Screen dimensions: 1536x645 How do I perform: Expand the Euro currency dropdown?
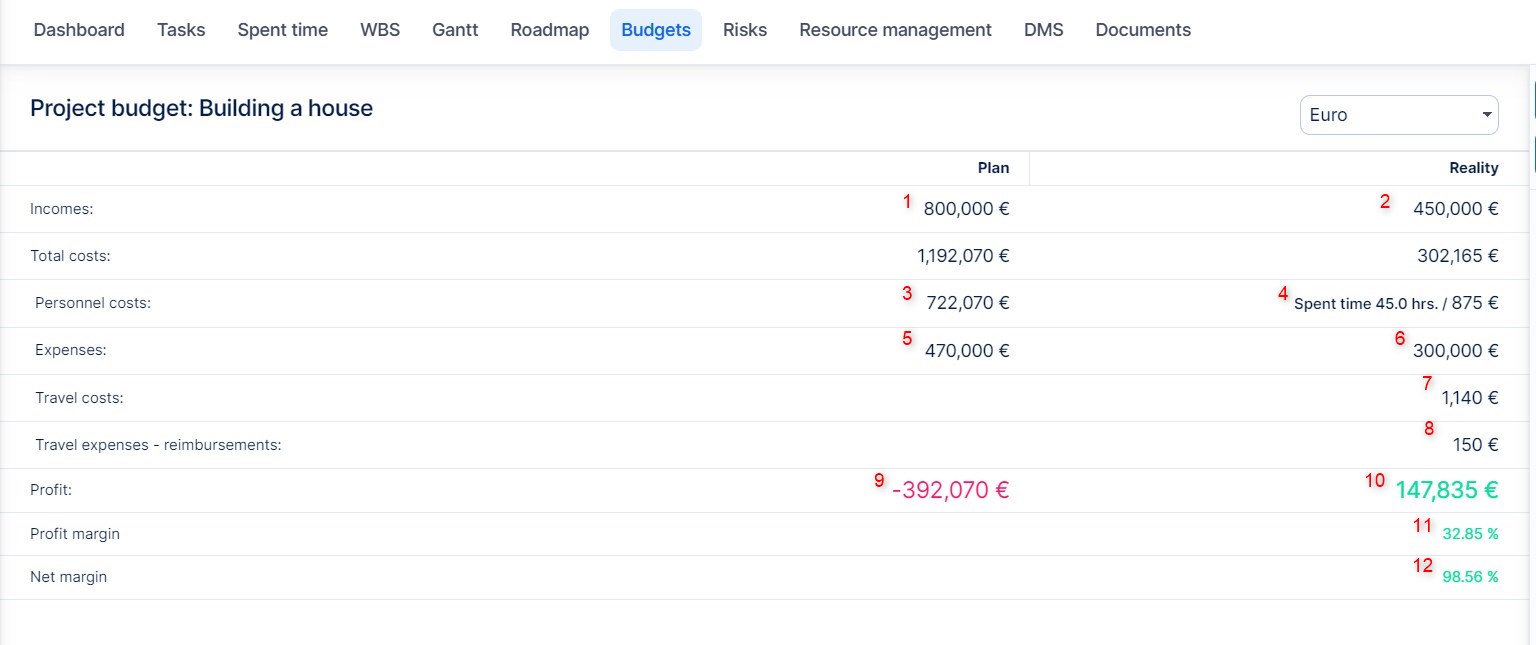1398,115
